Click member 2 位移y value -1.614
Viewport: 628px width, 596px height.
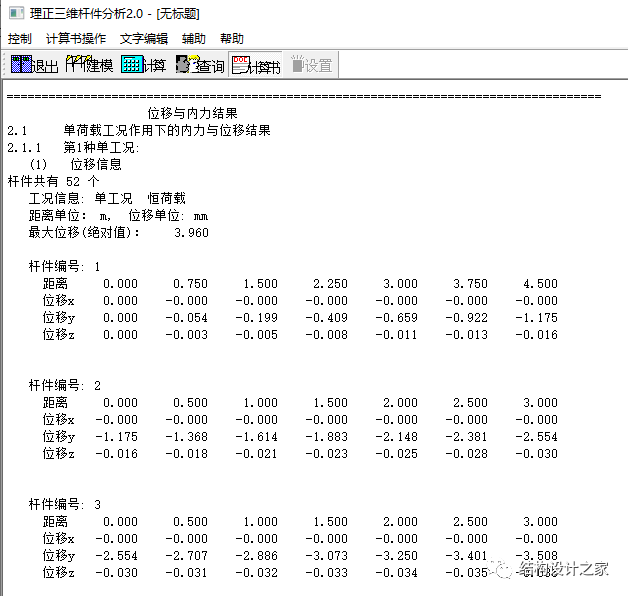coord(257,437)
